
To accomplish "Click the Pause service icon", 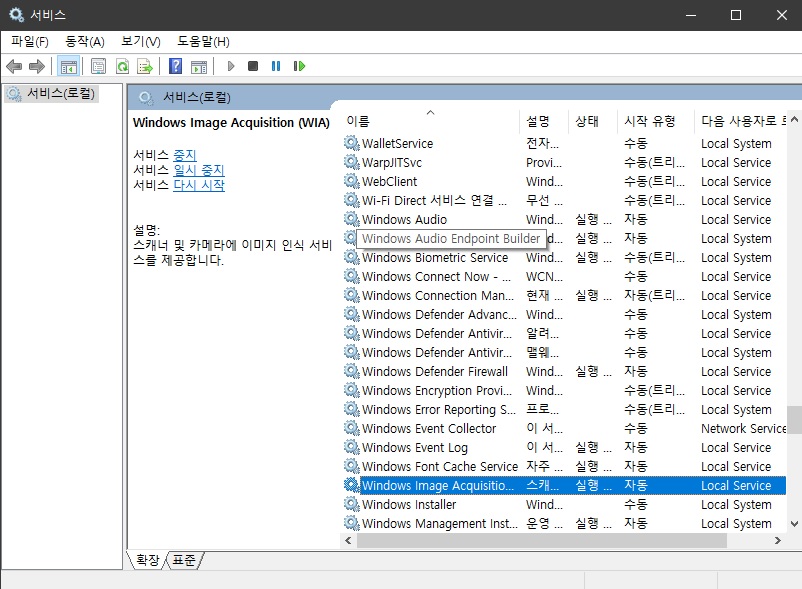I will [276, 66].
